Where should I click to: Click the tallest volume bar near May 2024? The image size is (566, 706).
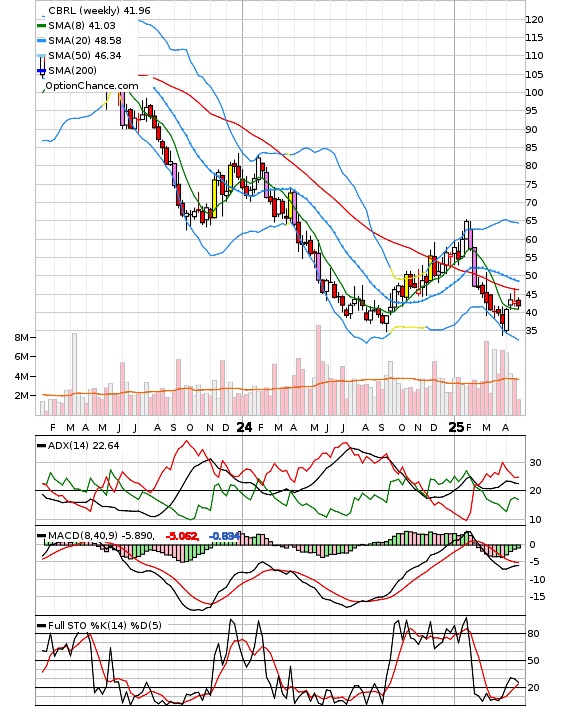318,370
